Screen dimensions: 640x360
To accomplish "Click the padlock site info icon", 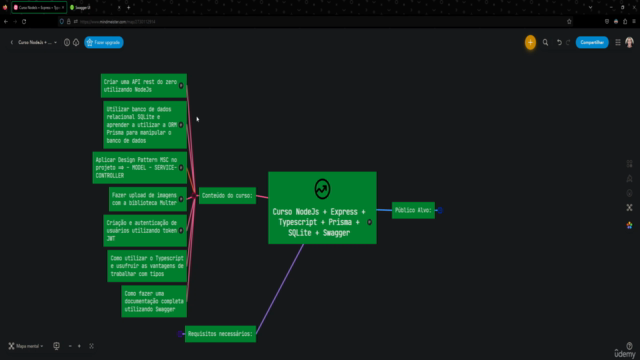I will click(x=69, y=22).
